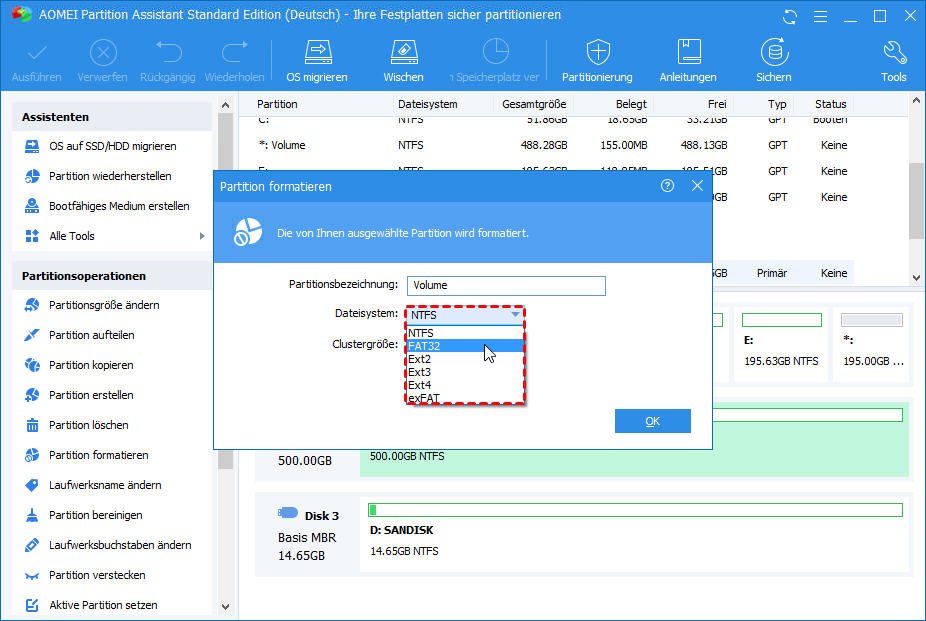The height and width of the screenshot is (621, 926).
Task: Click help icon in format dialog
Action: pyautogui.click(x=667, y=186)
